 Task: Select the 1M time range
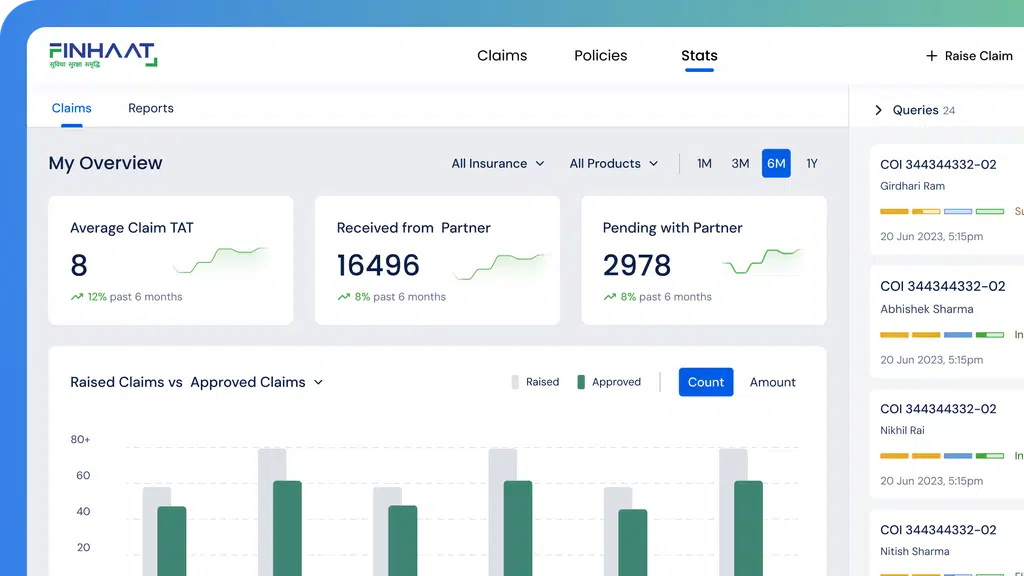coord(704,163)
